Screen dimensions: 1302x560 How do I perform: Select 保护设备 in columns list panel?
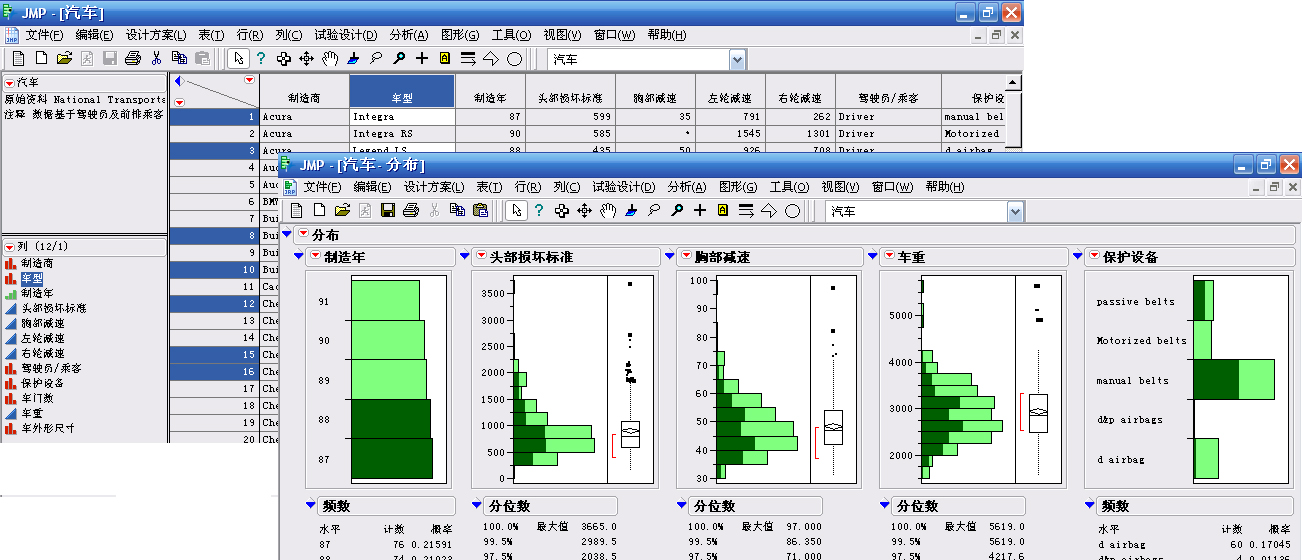coord(42,383)
